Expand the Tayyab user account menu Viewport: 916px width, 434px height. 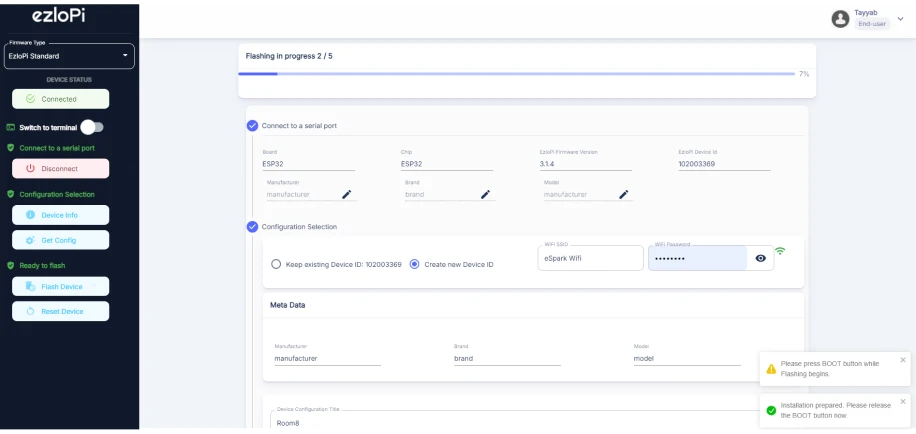(900, 18)
